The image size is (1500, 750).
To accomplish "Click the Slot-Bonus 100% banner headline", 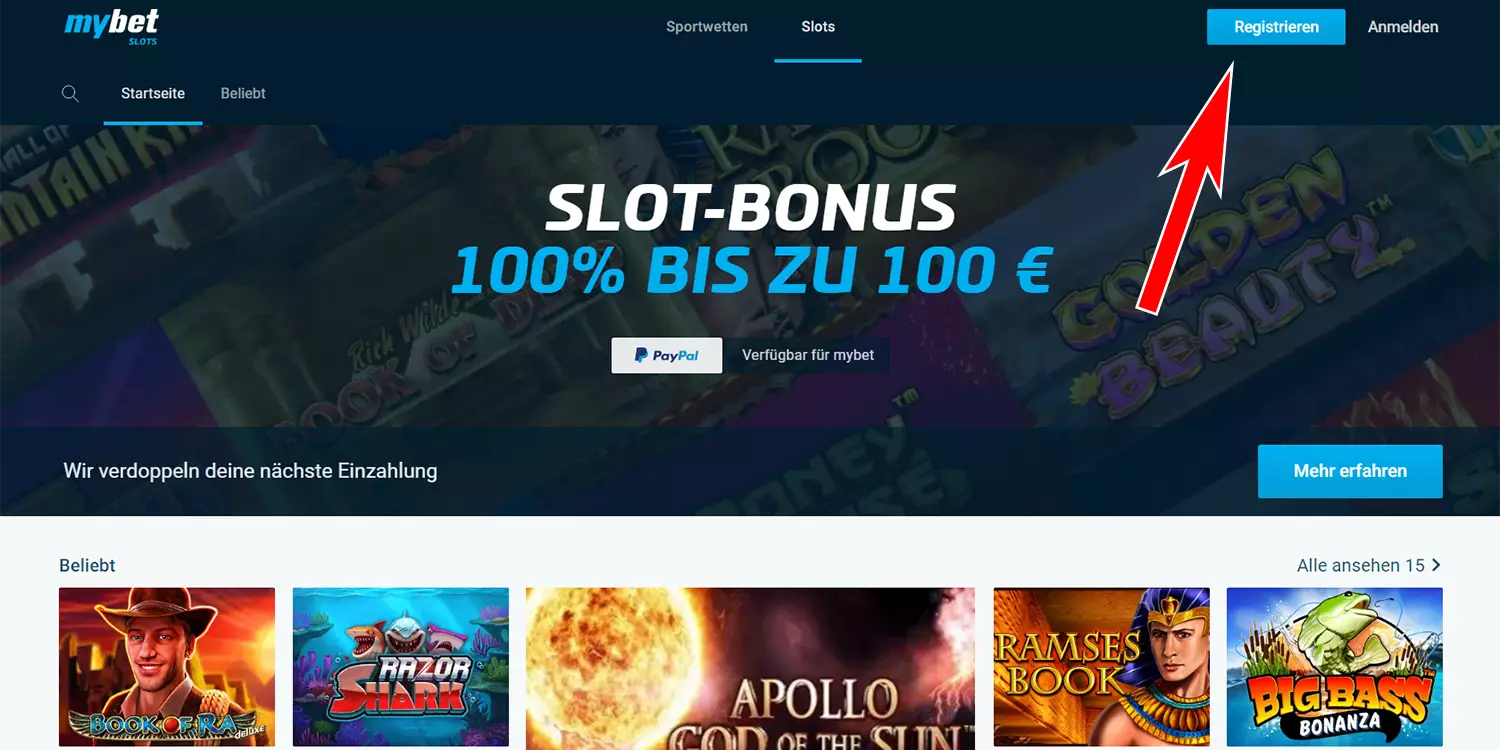I will [750, 240].
